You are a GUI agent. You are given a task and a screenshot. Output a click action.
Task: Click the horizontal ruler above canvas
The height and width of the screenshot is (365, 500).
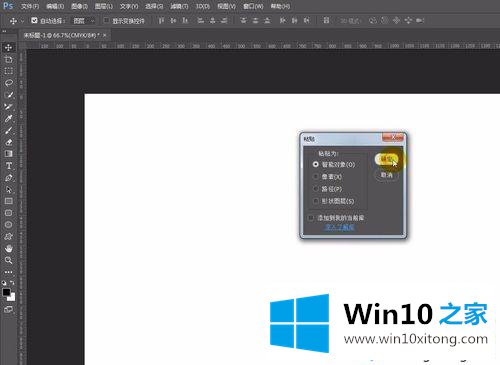pyautogui.click(x=263, y=46)
